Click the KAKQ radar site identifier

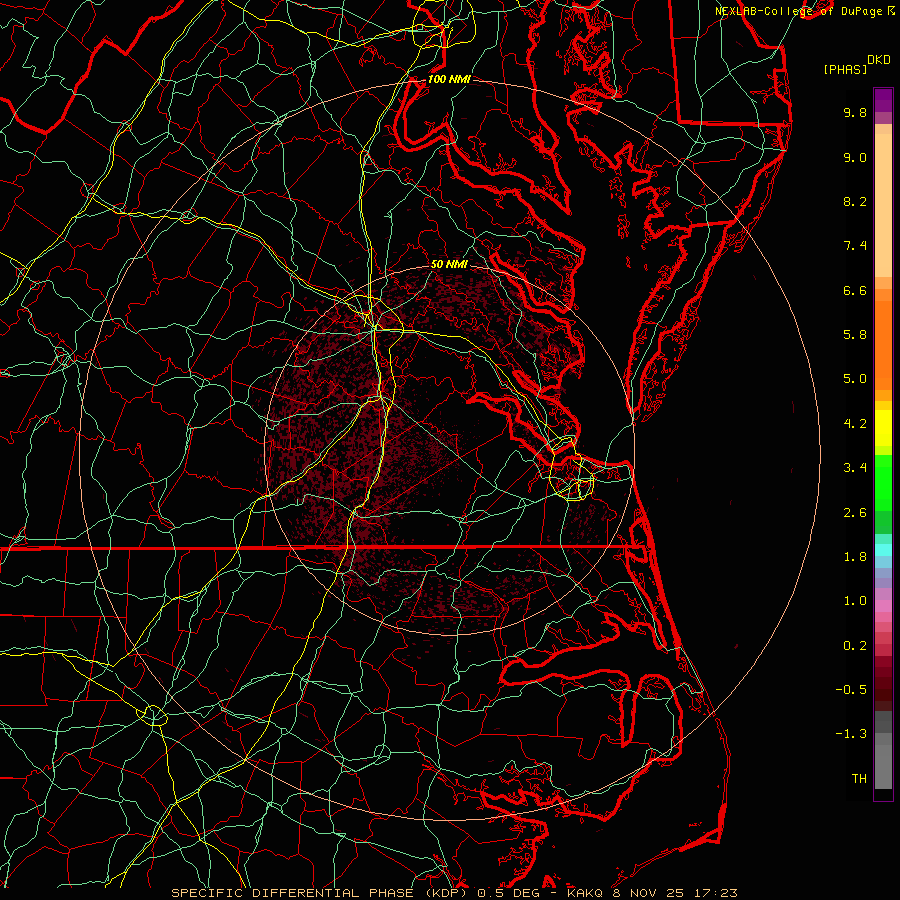point(585,893)
